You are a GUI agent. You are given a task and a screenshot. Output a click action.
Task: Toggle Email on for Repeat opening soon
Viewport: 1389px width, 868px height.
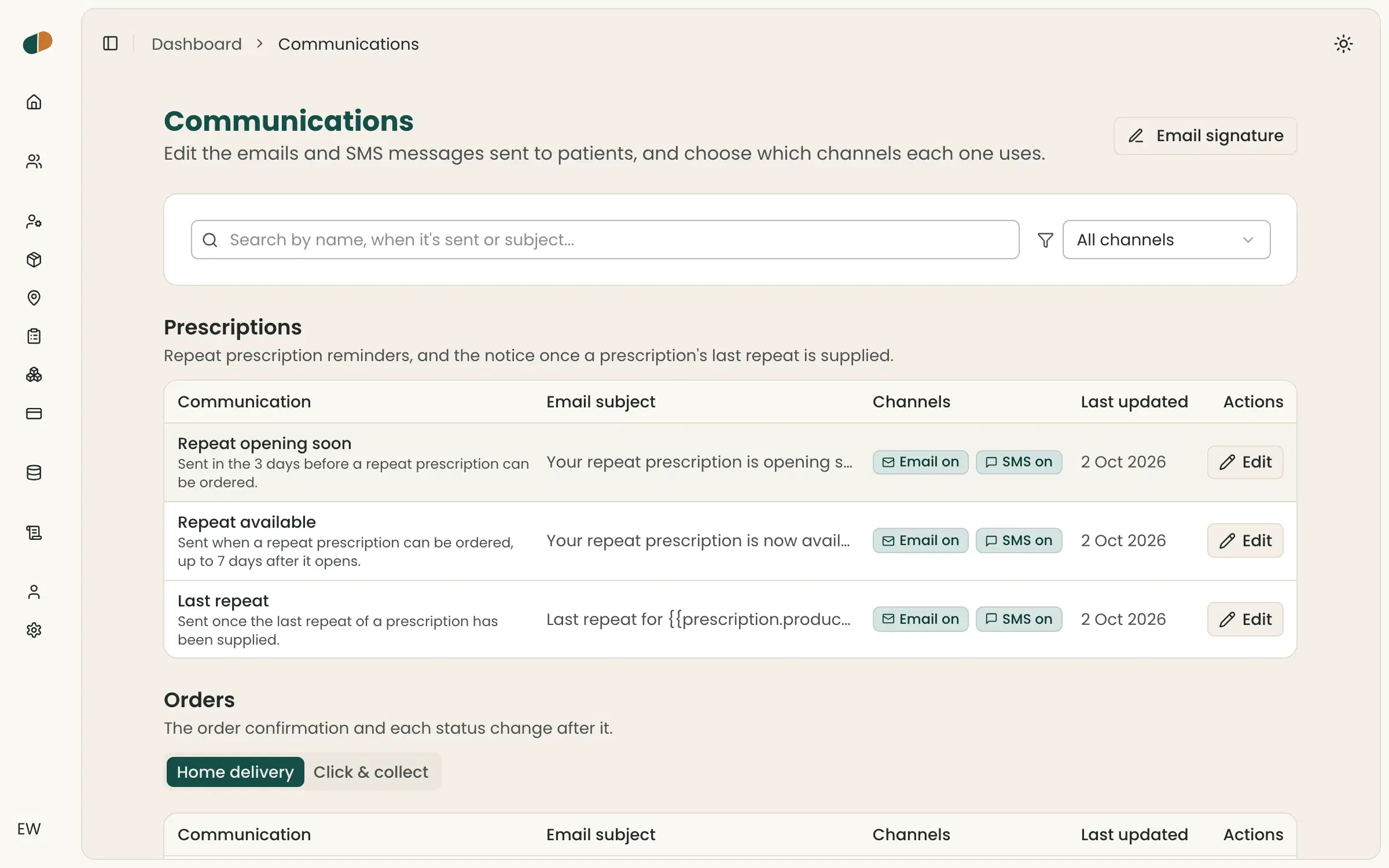click(920, 462)
